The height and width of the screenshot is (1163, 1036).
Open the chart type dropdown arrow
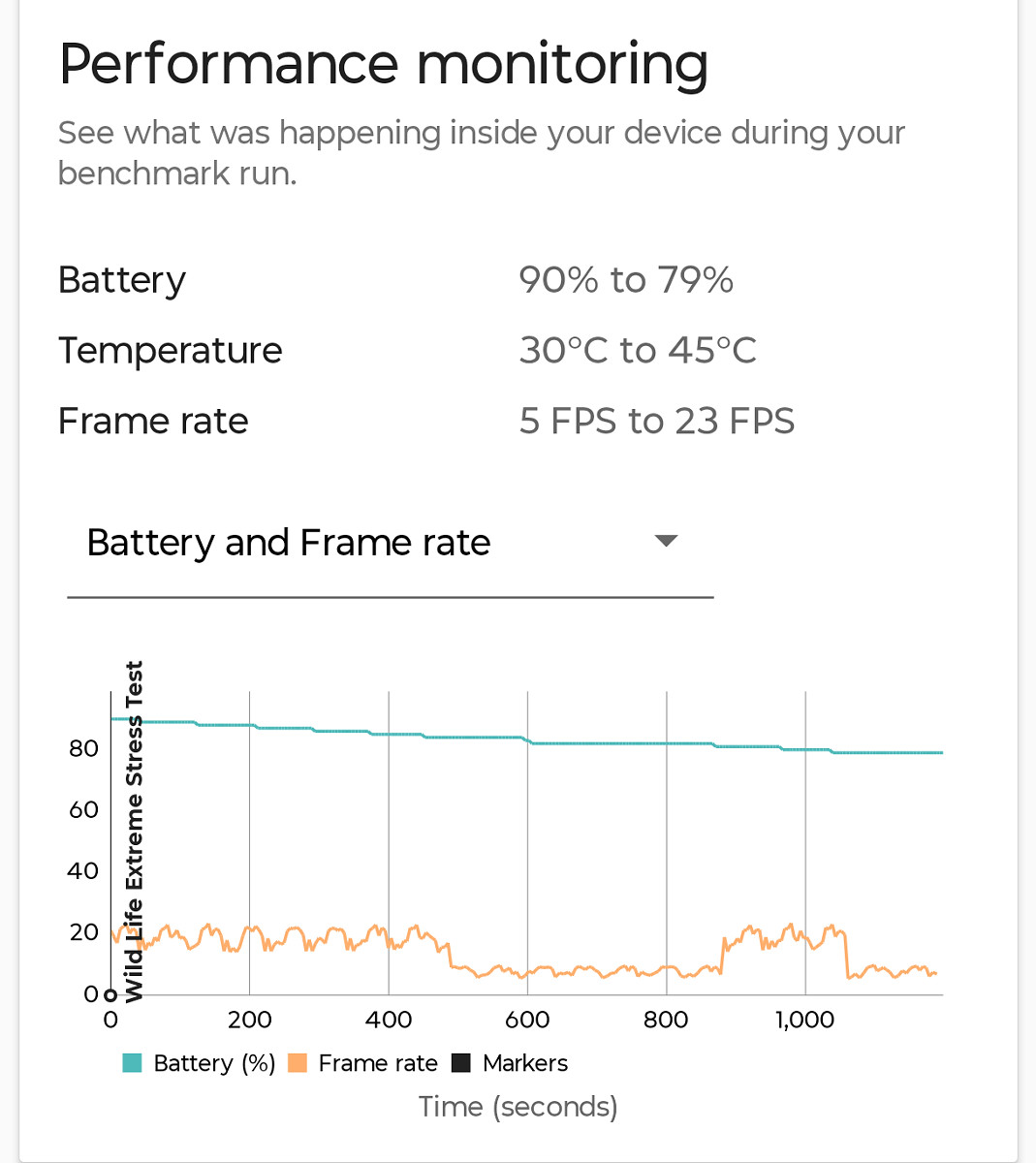pos(666,541)
